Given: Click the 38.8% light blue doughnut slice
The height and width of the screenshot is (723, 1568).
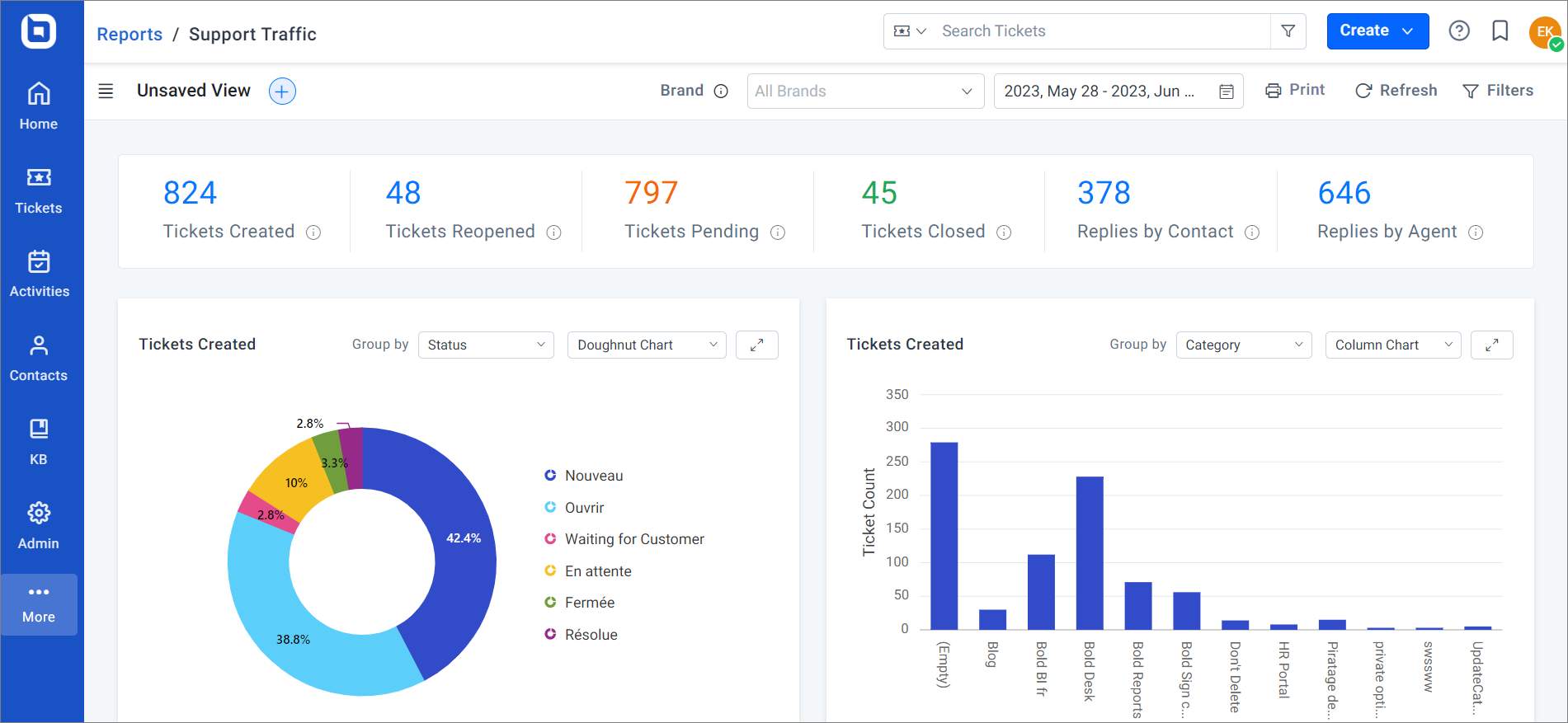Looking at the screenshot, I should tap(294, 639).
